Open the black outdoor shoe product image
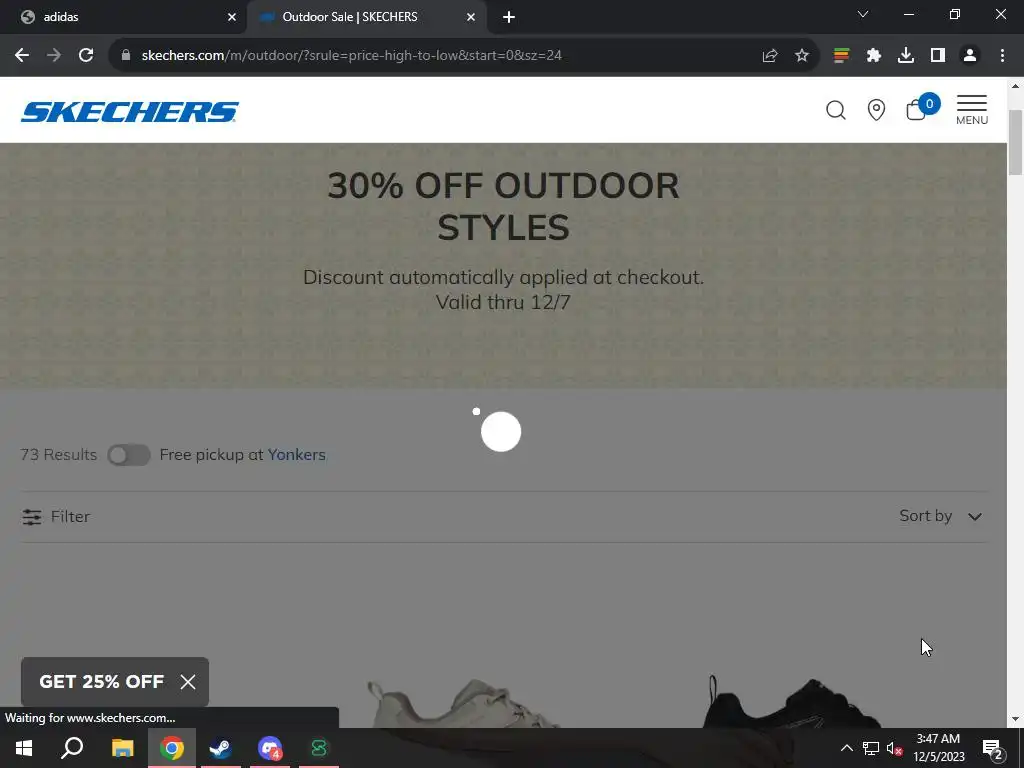 793,702
